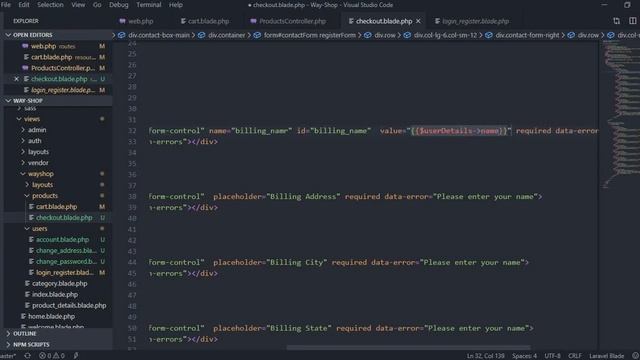Click the synchronize changes icon in status bar
This screenshot has height=360, width=640.
(x=27, y=356)
